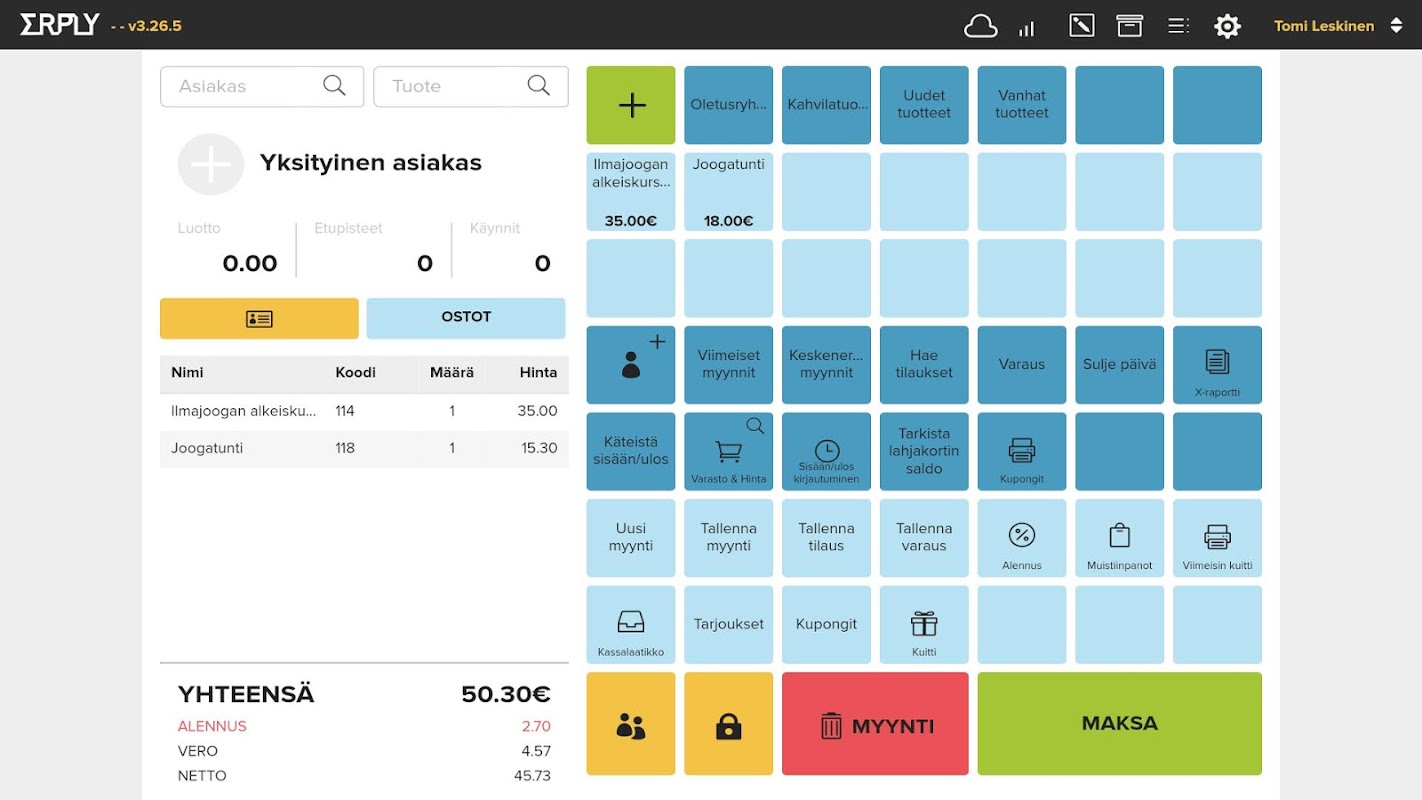1422x800 pixels.
Task: Open the Kassalaatikko cash drawer tile
Action: tap(631, 625)
